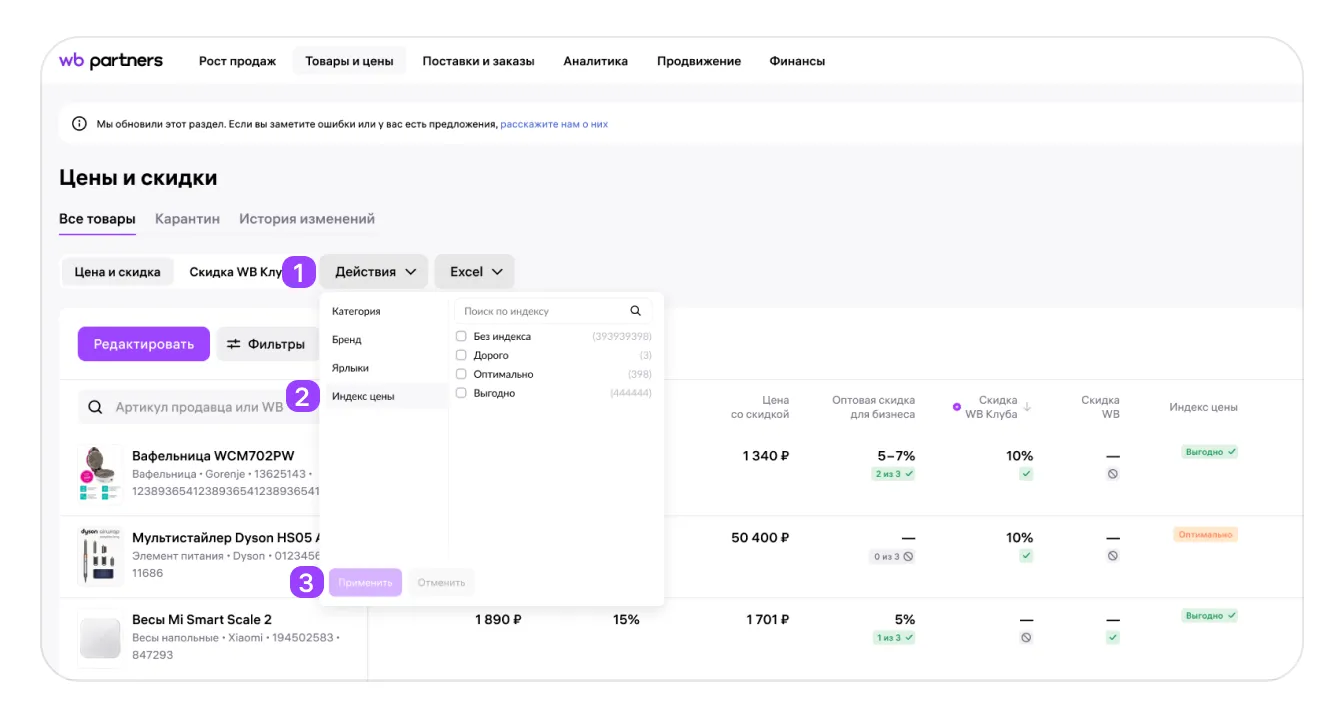The width and height of the screenshot is (1344, 718).
Task: Switch to the Карантин tab
Action: click(187, 219)
